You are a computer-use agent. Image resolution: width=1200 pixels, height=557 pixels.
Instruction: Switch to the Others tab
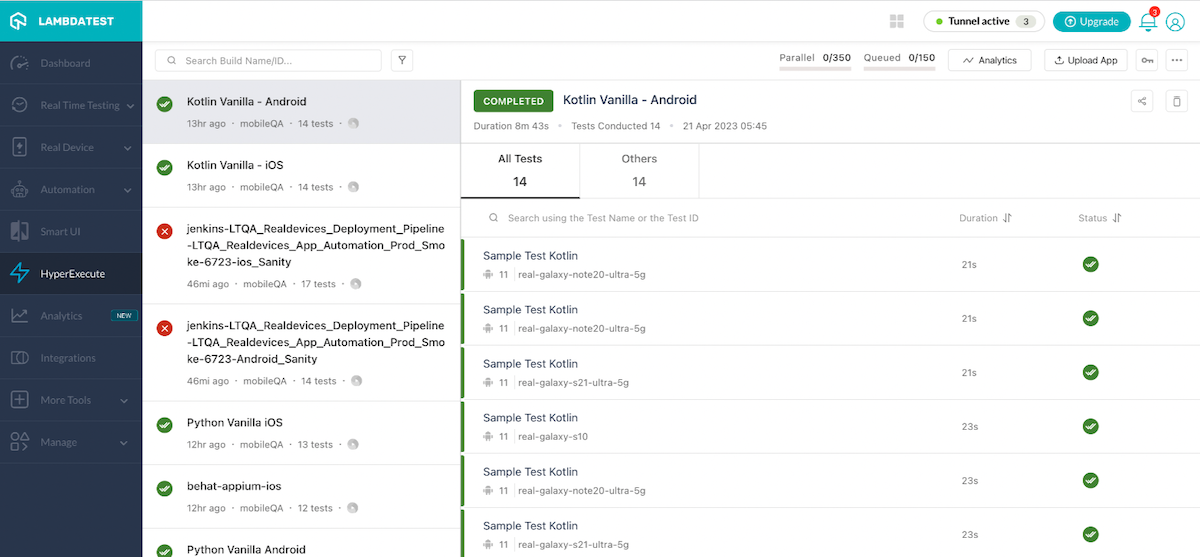(x=639, y=171)
